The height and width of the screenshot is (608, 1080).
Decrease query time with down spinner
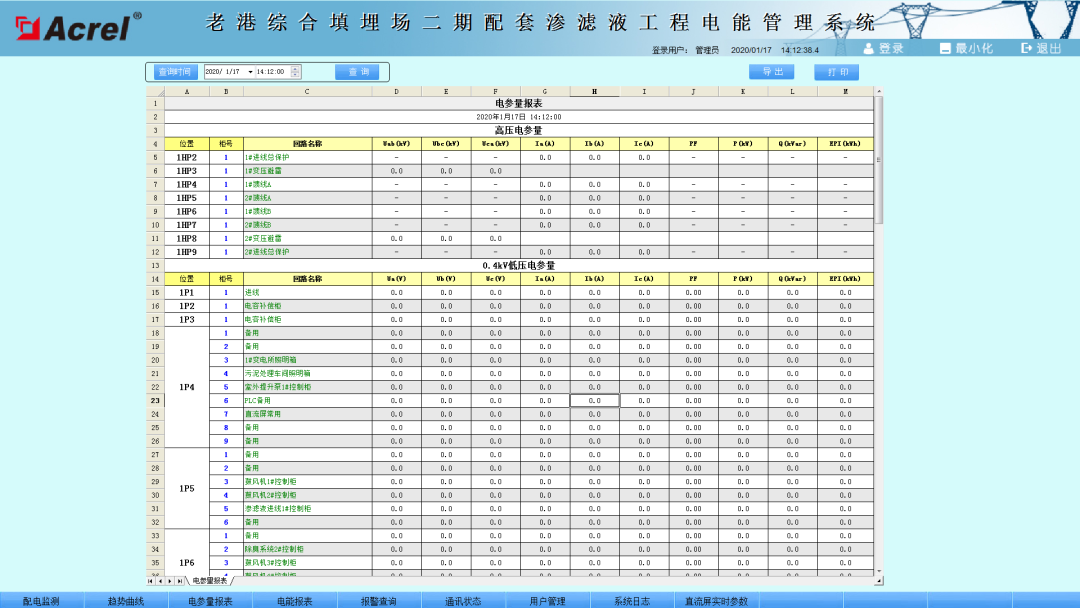coord(295,74)
